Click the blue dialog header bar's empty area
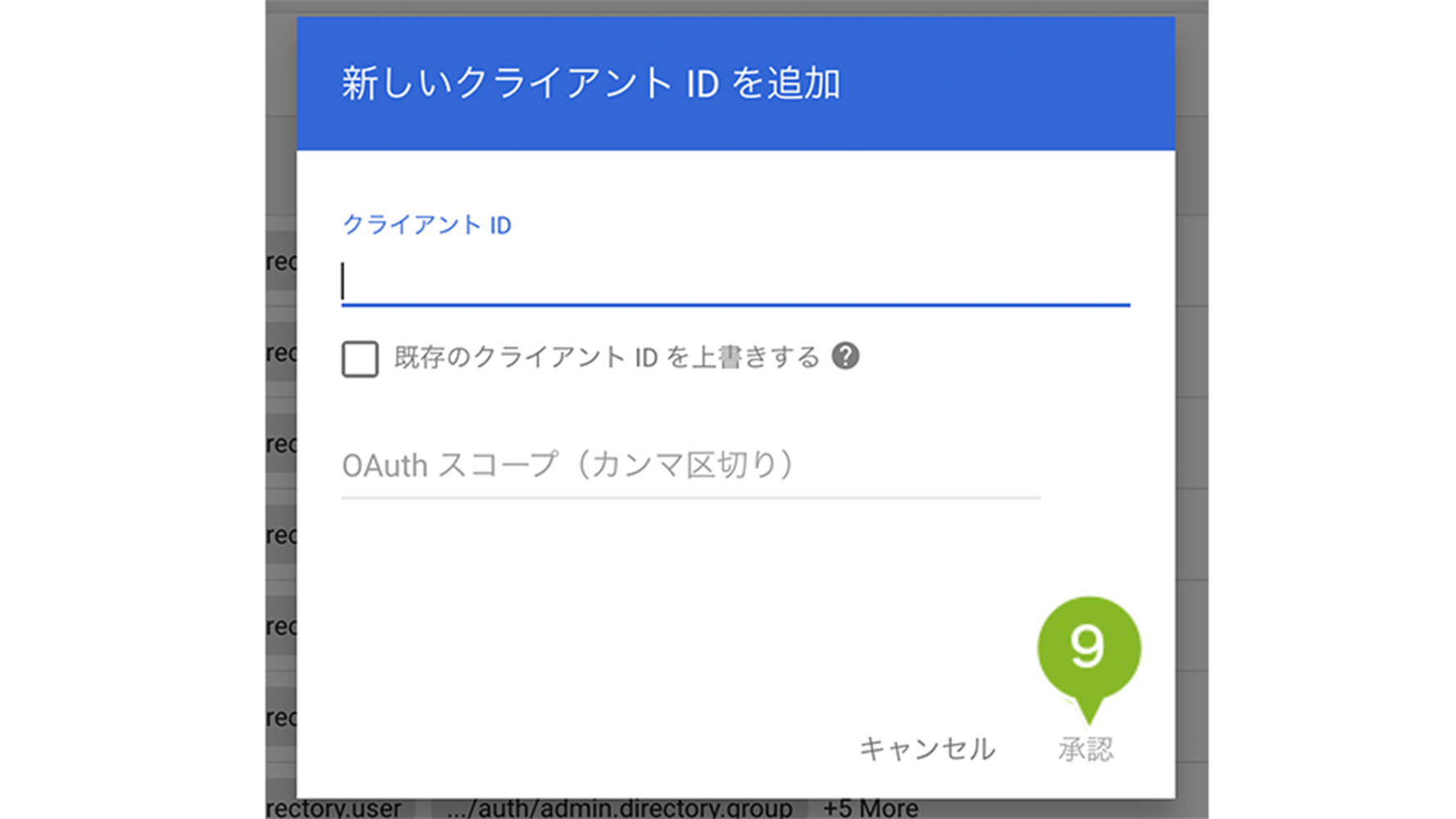 [1007, 84]
